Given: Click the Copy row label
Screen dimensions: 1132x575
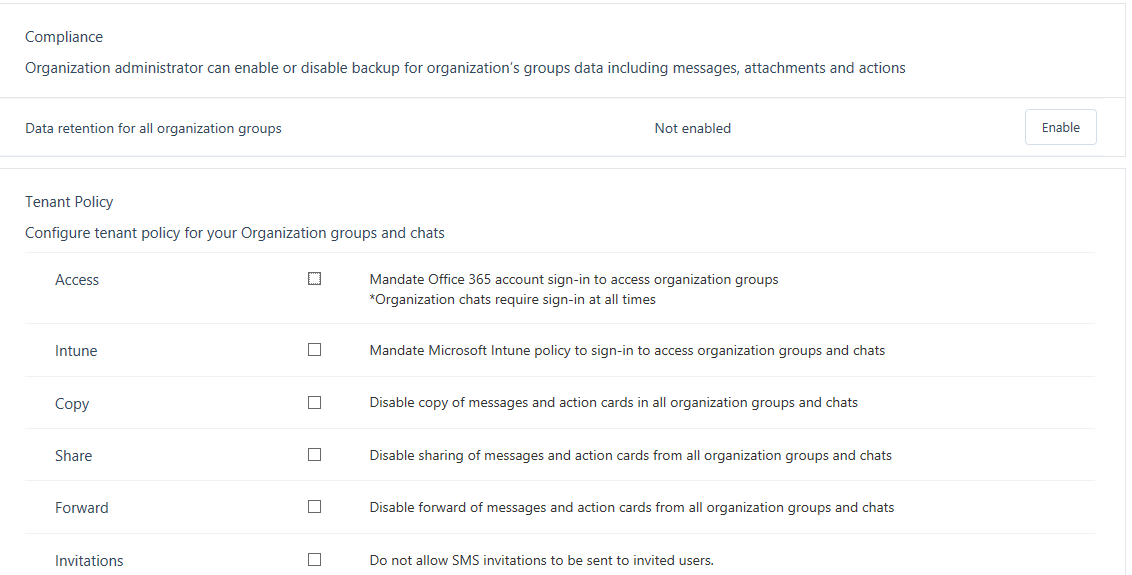Looking at the screenshot, I should pyautogui.click(x=72, y=404).
